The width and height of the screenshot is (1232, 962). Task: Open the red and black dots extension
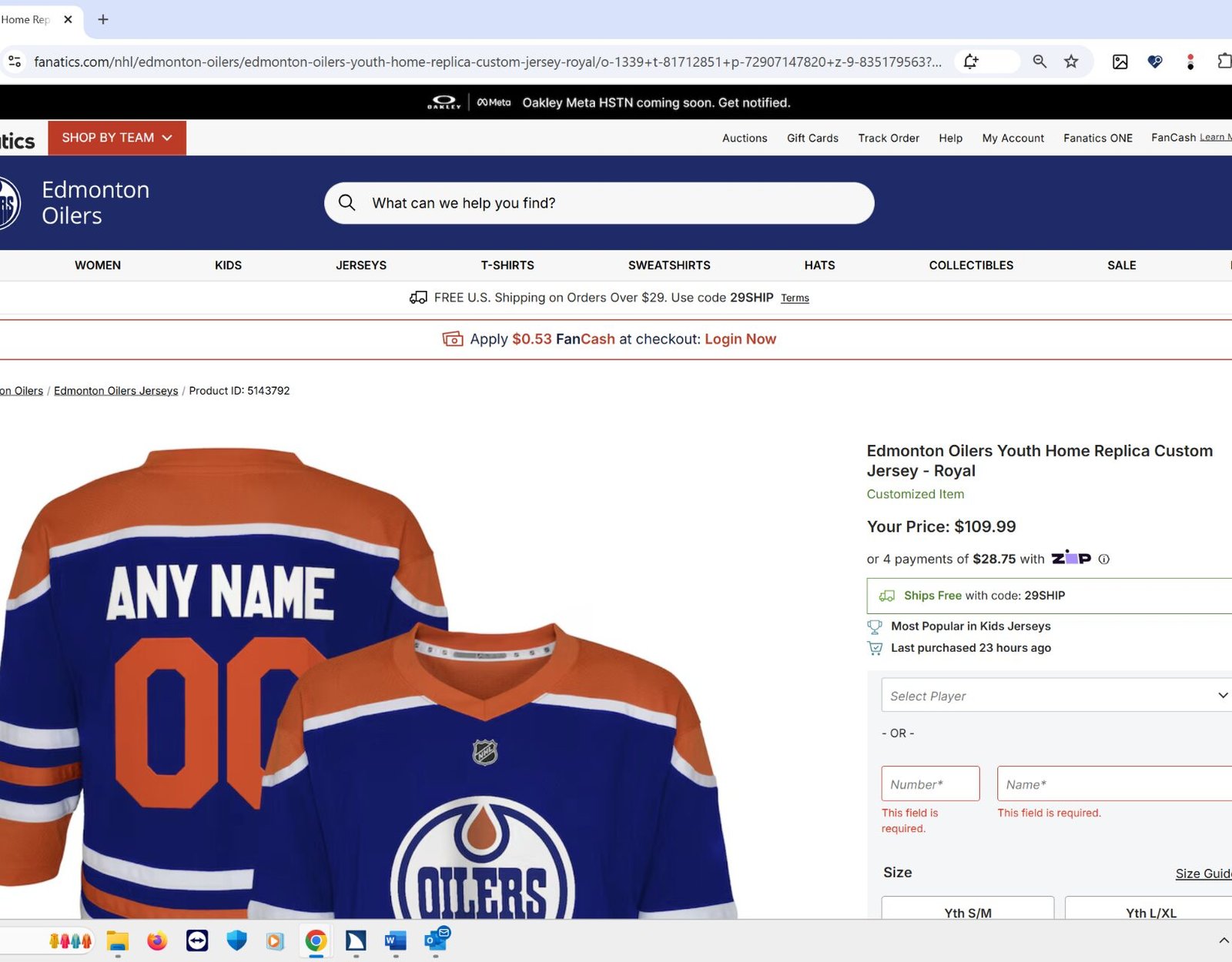[1190, 62]
